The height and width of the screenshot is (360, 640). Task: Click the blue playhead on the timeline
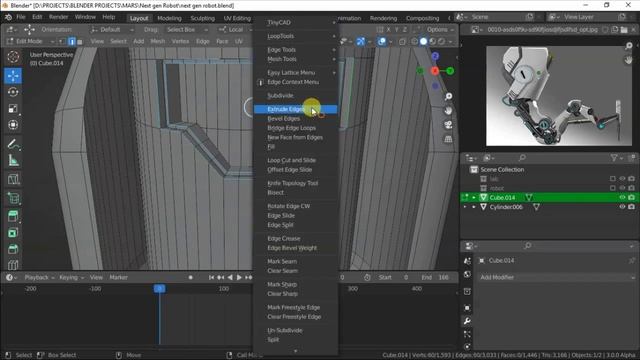[160, 289]
